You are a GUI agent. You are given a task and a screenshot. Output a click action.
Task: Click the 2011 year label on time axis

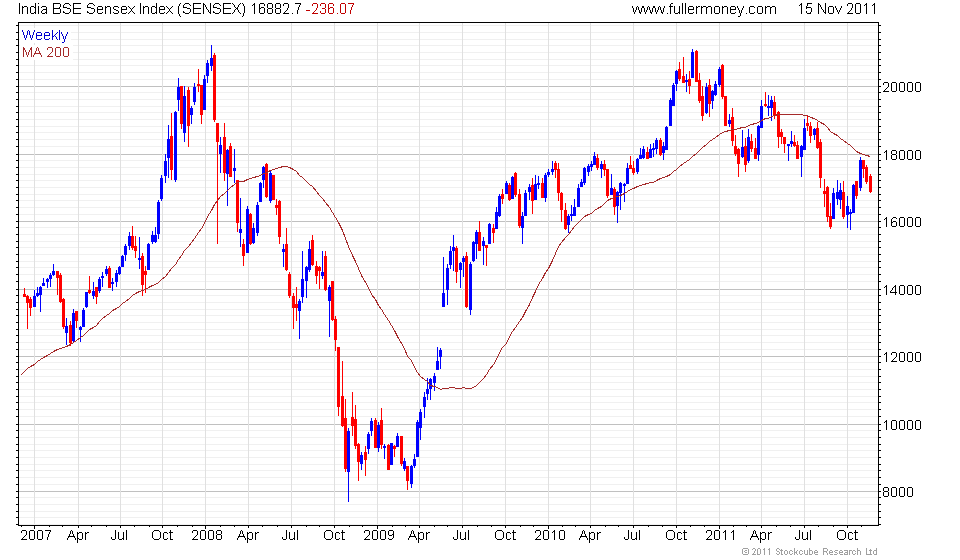click(720, 536)
